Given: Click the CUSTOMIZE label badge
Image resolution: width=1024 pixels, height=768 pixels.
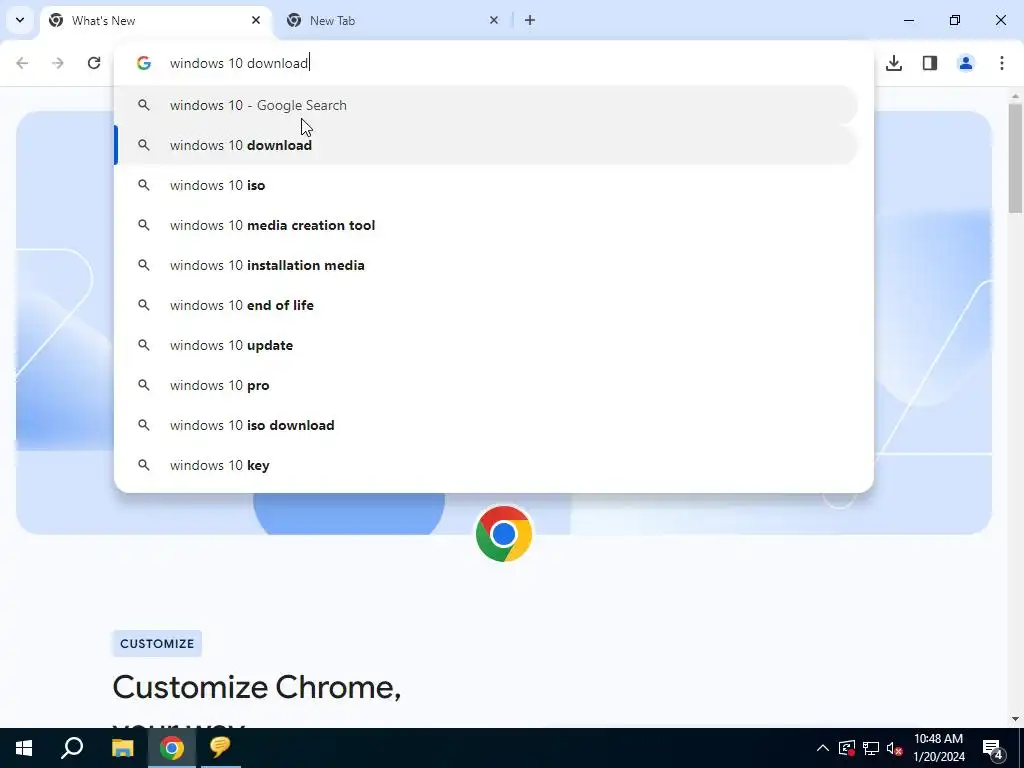Looking at the screenshot, I should coord(157,643).
